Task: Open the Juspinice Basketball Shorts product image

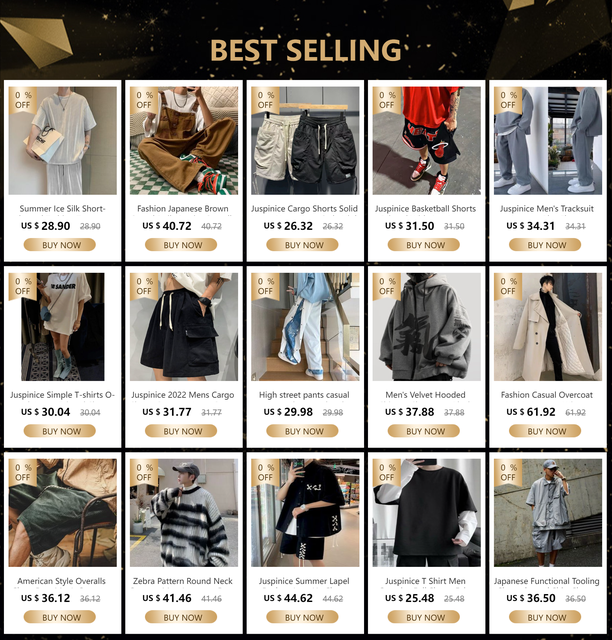Action: (427, 140)
